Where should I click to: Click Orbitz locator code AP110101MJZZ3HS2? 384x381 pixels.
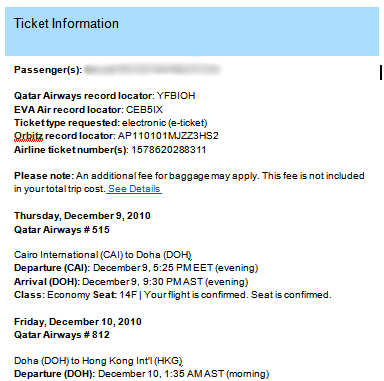point(168,136)
